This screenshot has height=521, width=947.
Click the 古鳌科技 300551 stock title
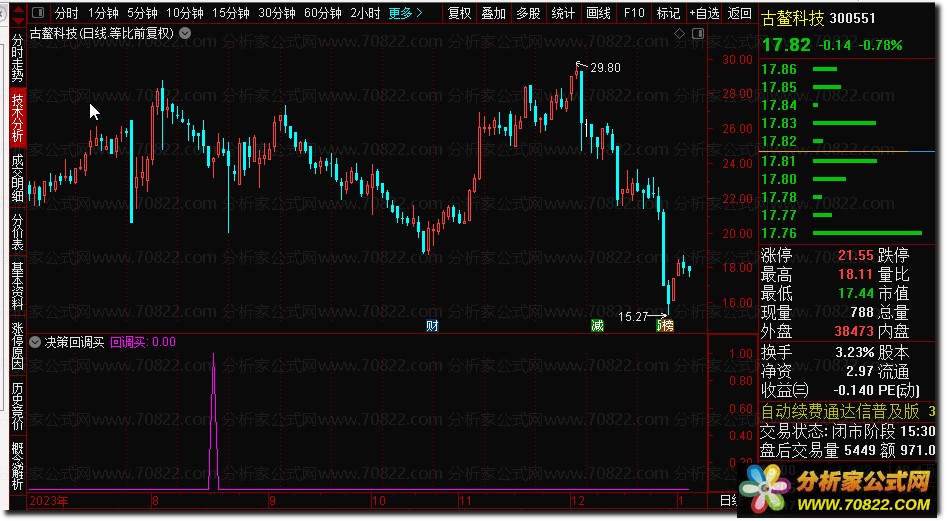[x=818, y=19]
